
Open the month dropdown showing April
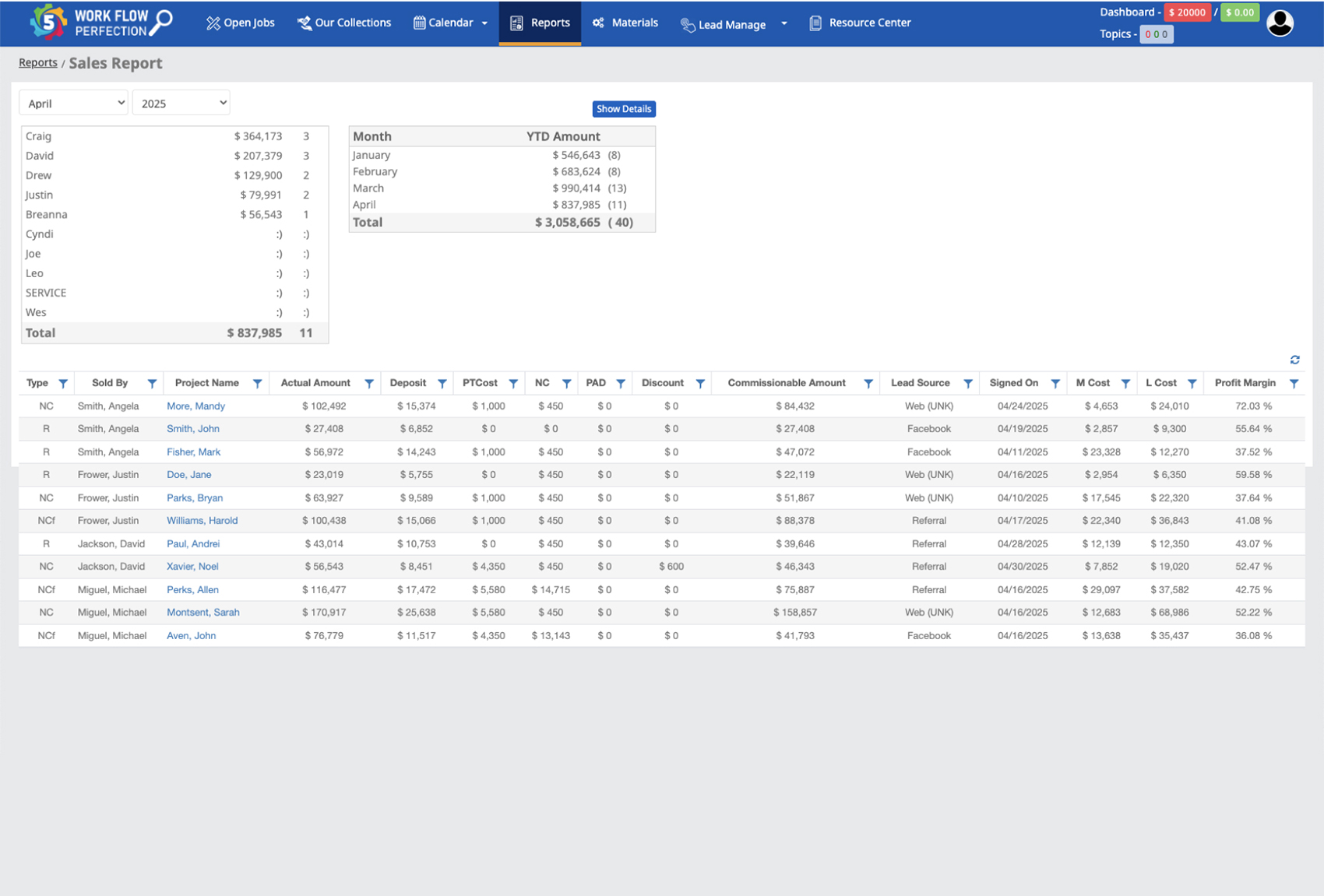[74, 103]
